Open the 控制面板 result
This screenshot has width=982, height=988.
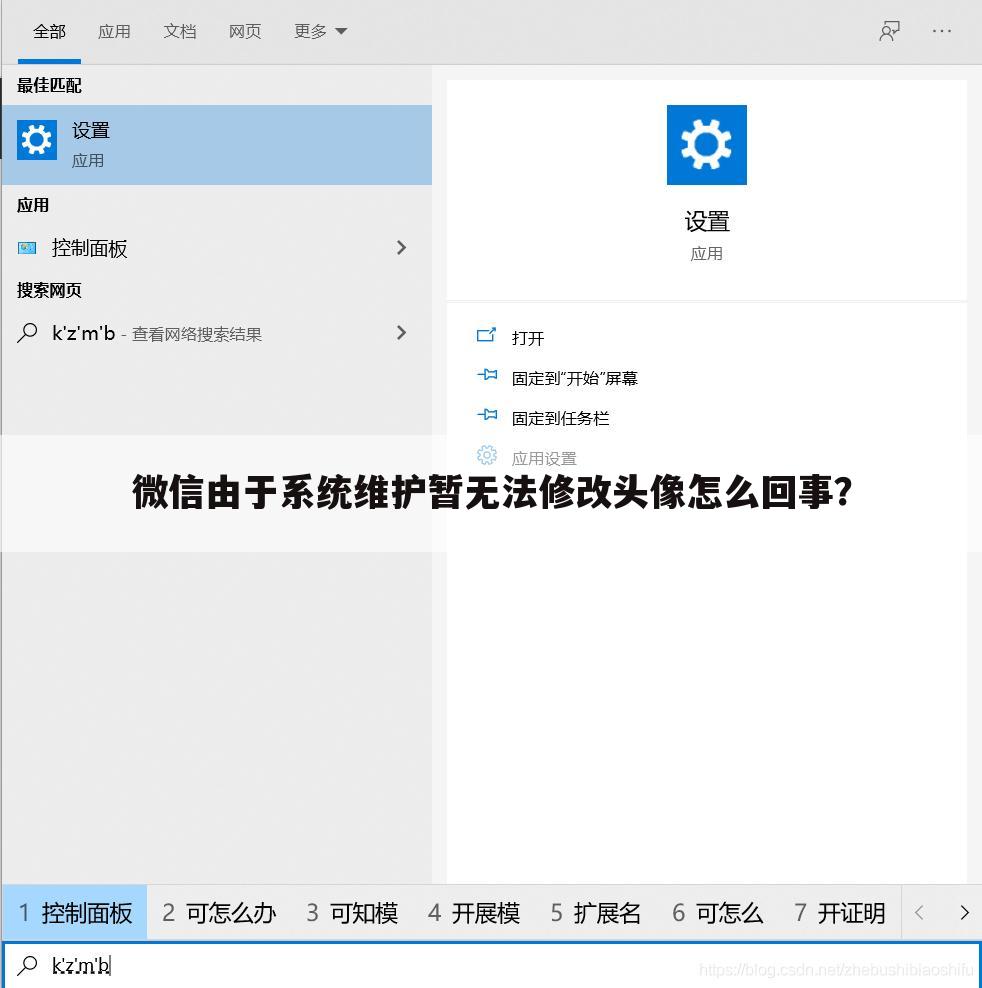coord(217,248)
